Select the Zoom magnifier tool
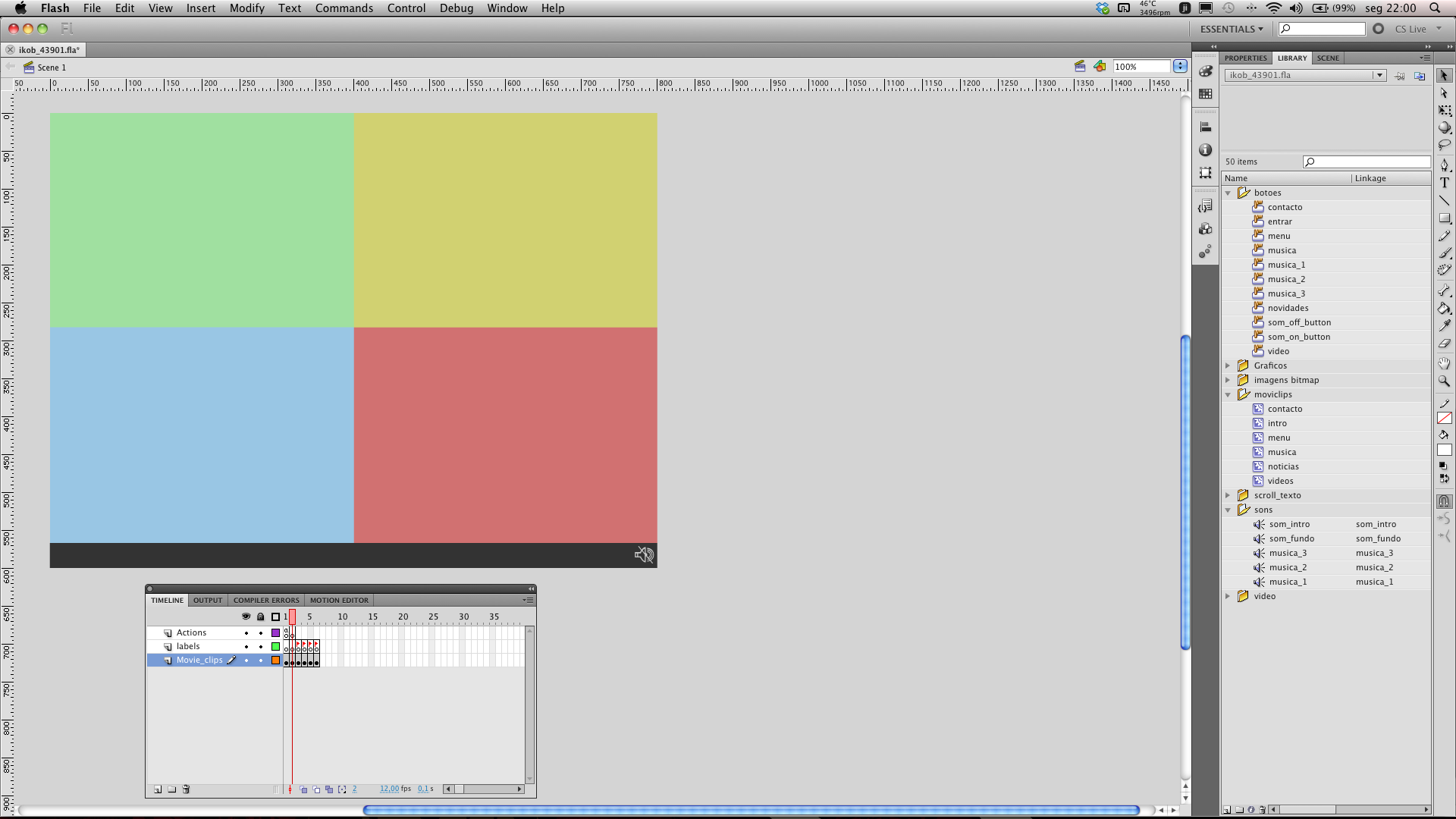 coord(1445,381)
